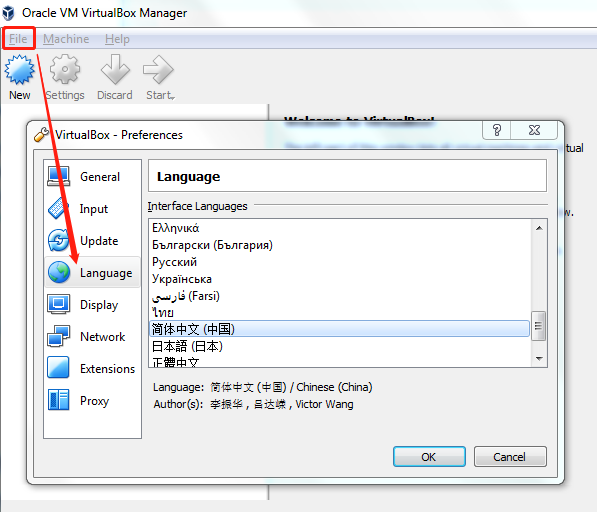
Task: Open the File menu
Action: pyautogui.click(x=18, y=38)
